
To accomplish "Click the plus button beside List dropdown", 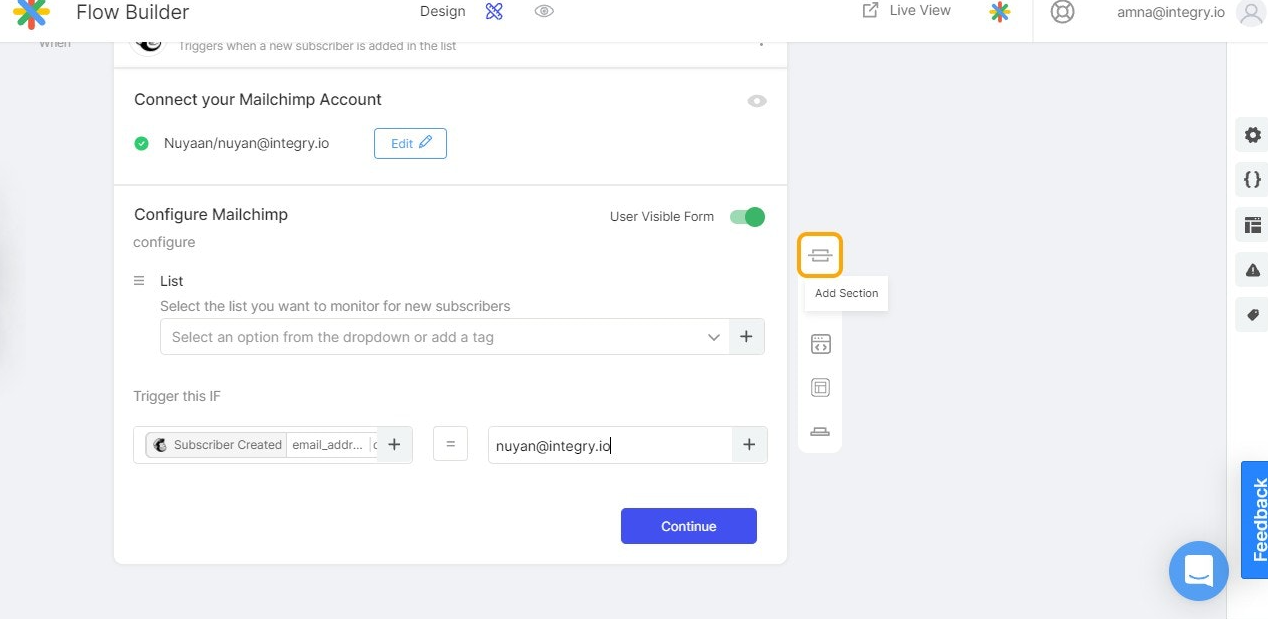I will click(x=746, y=337).
